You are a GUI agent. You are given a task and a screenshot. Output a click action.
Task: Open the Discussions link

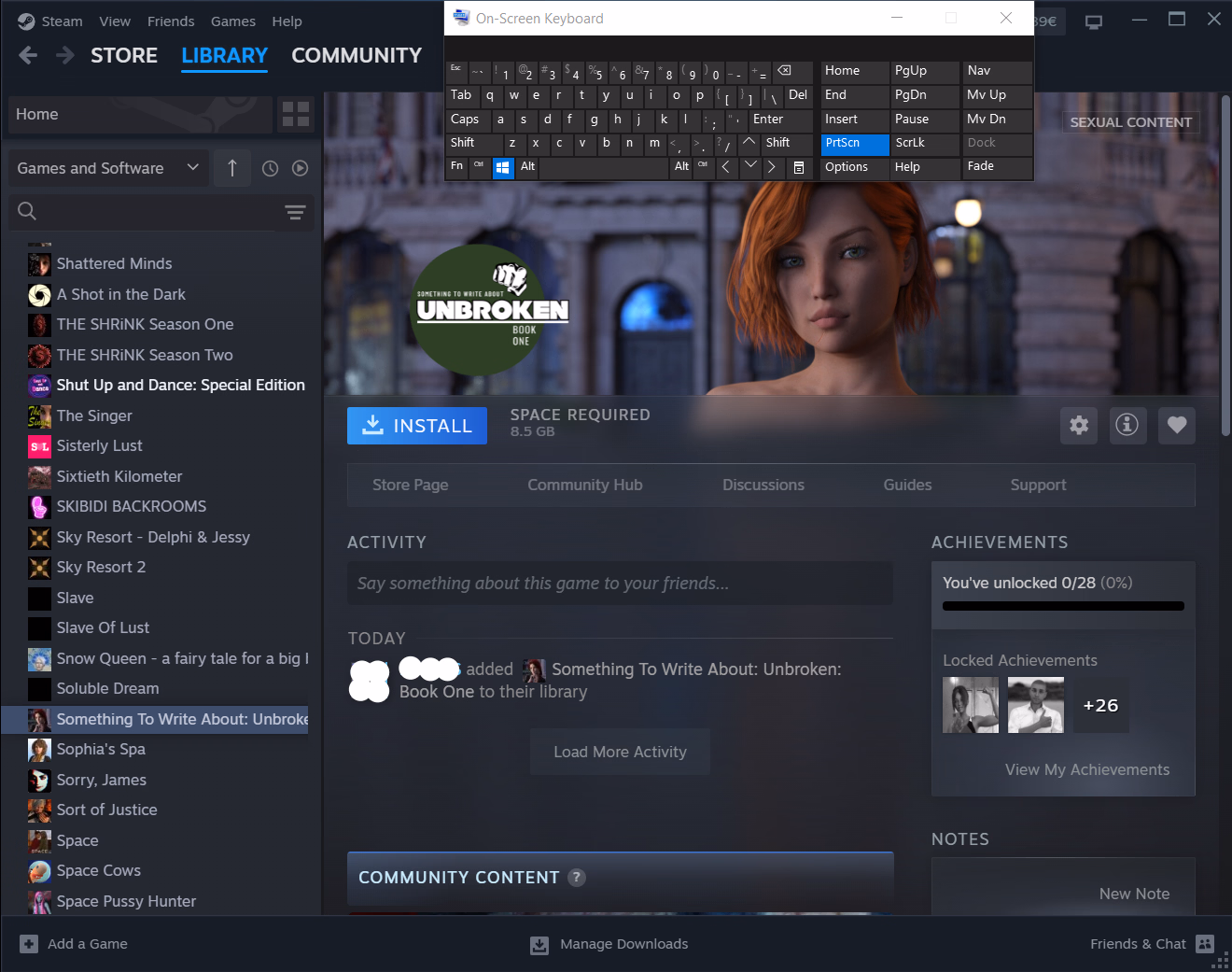tap(763, 485)
